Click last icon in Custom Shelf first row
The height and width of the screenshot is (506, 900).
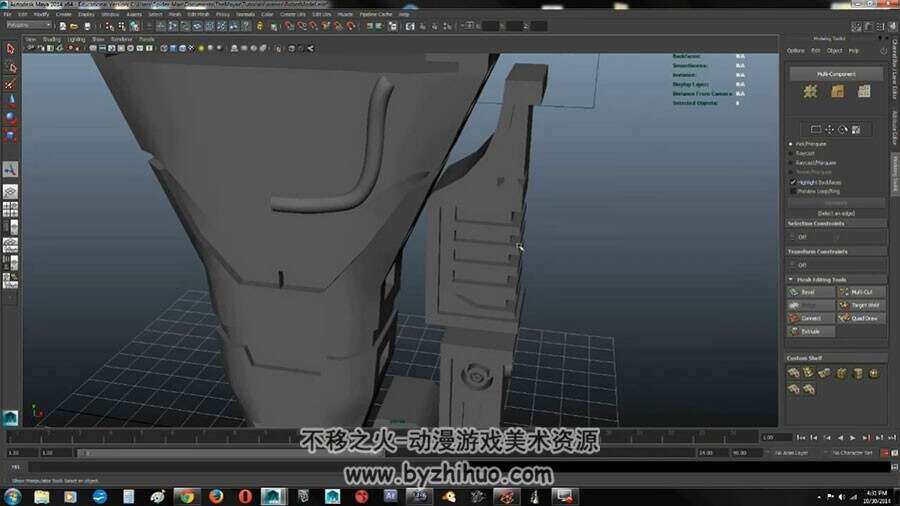tap(874, 373)
